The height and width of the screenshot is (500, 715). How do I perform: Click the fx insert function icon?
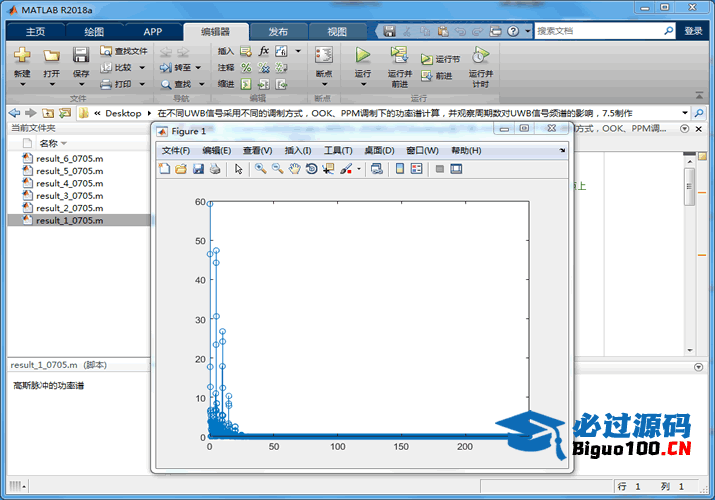coord(264,51)
